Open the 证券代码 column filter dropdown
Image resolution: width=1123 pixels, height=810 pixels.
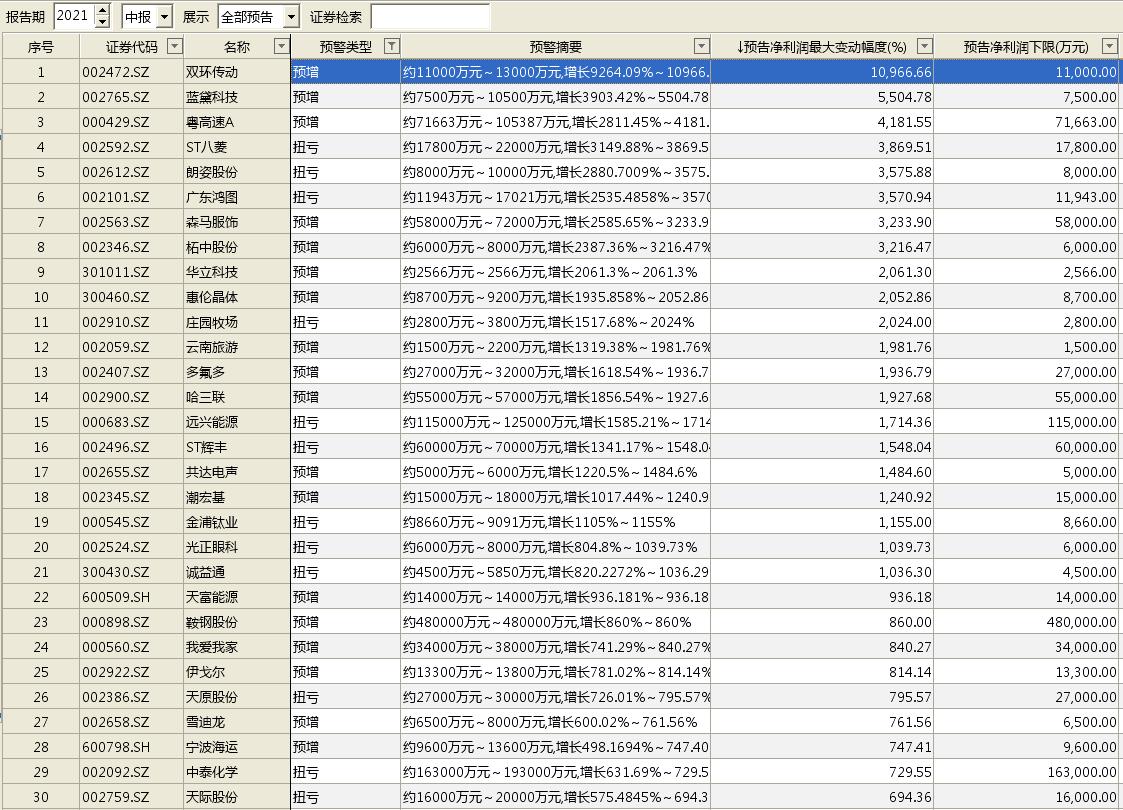(x=175, y=46)
